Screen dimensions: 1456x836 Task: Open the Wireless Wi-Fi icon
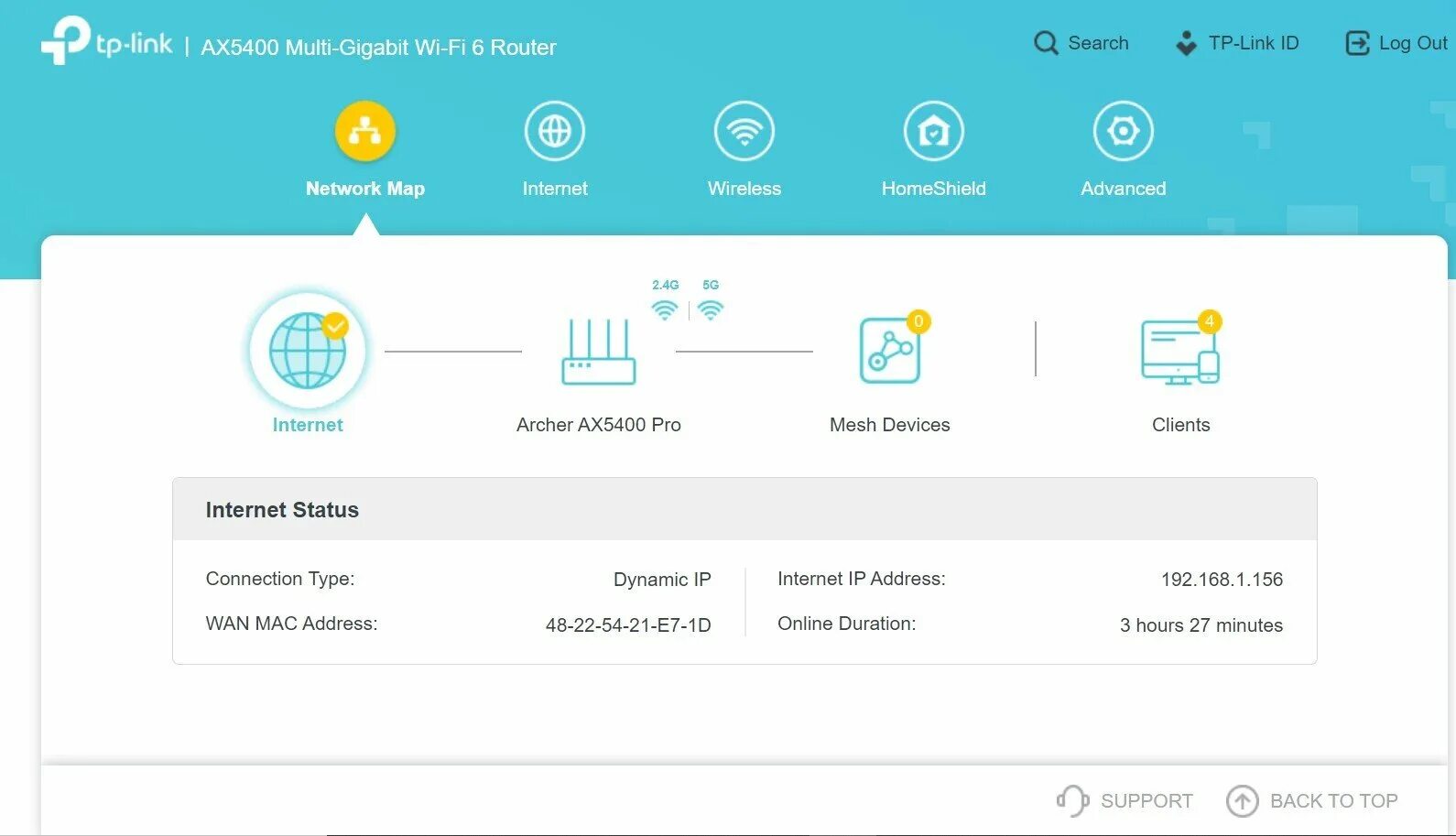coord(744,131)
